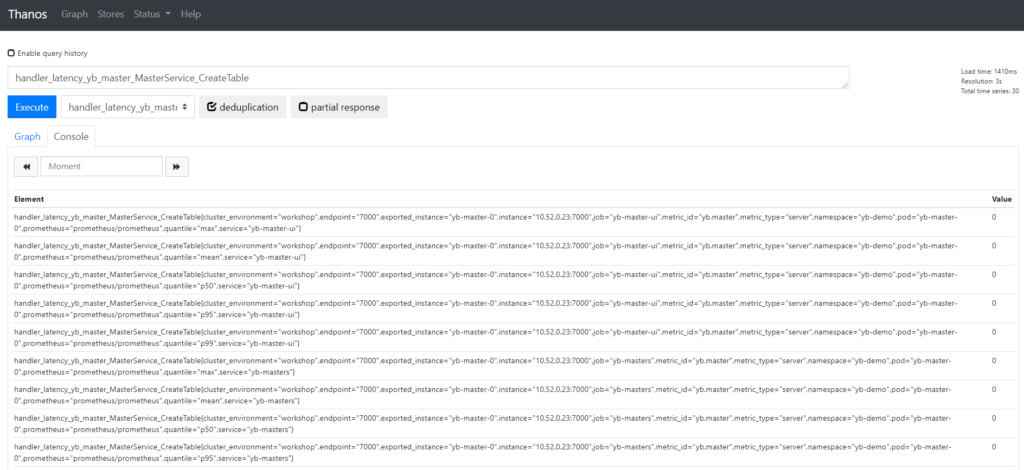Click the rewind time double-arrow button
Screen dimensions: 1024x470
coord(27,166)
